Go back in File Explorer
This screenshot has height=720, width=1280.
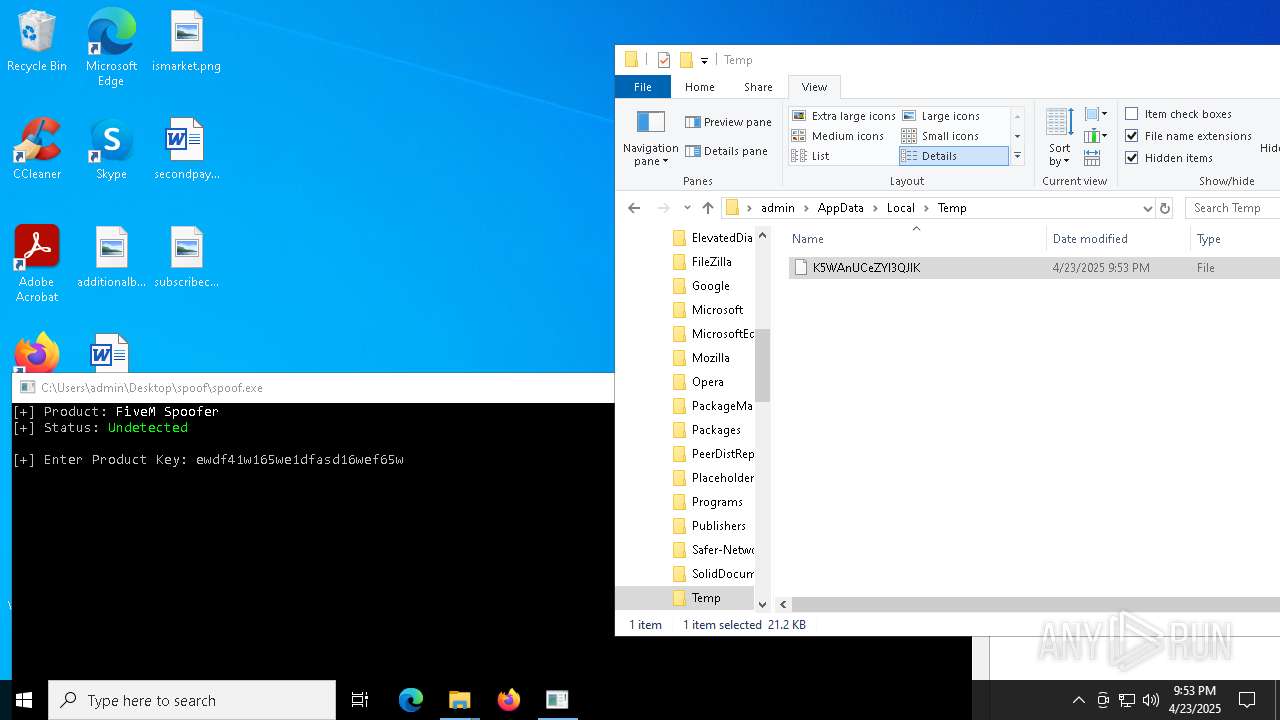click(634, 208)
